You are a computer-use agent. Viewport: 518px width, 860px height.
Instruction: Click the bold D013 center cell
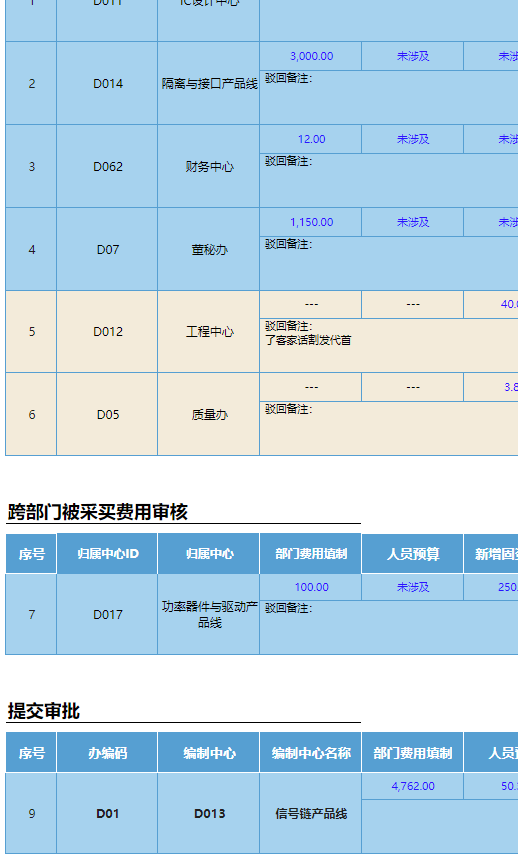[x=209, y=813]
